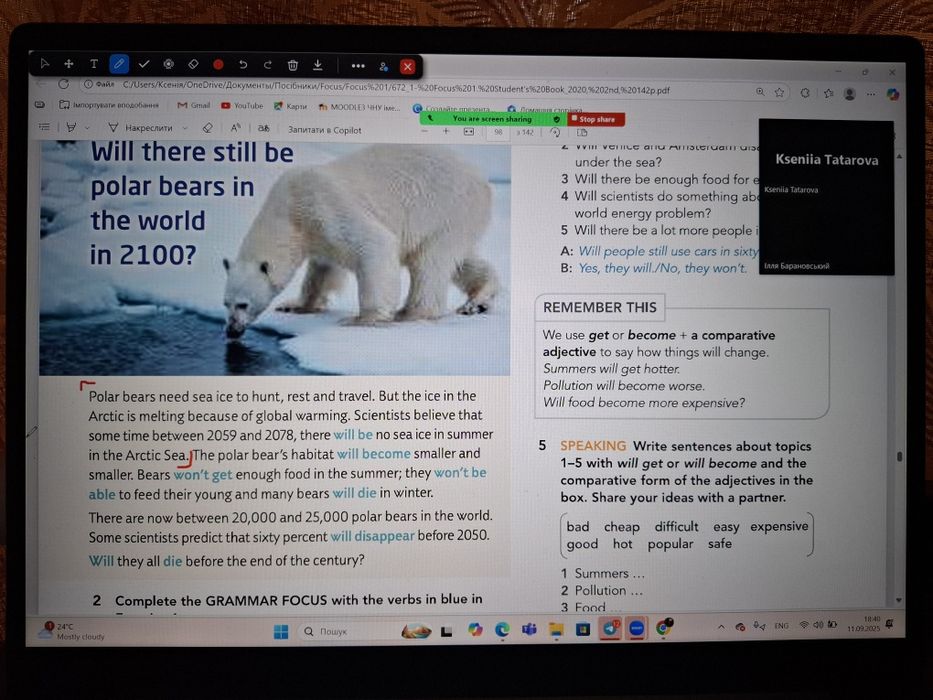Open the import favorites bookmark folder

coord(109,105)
